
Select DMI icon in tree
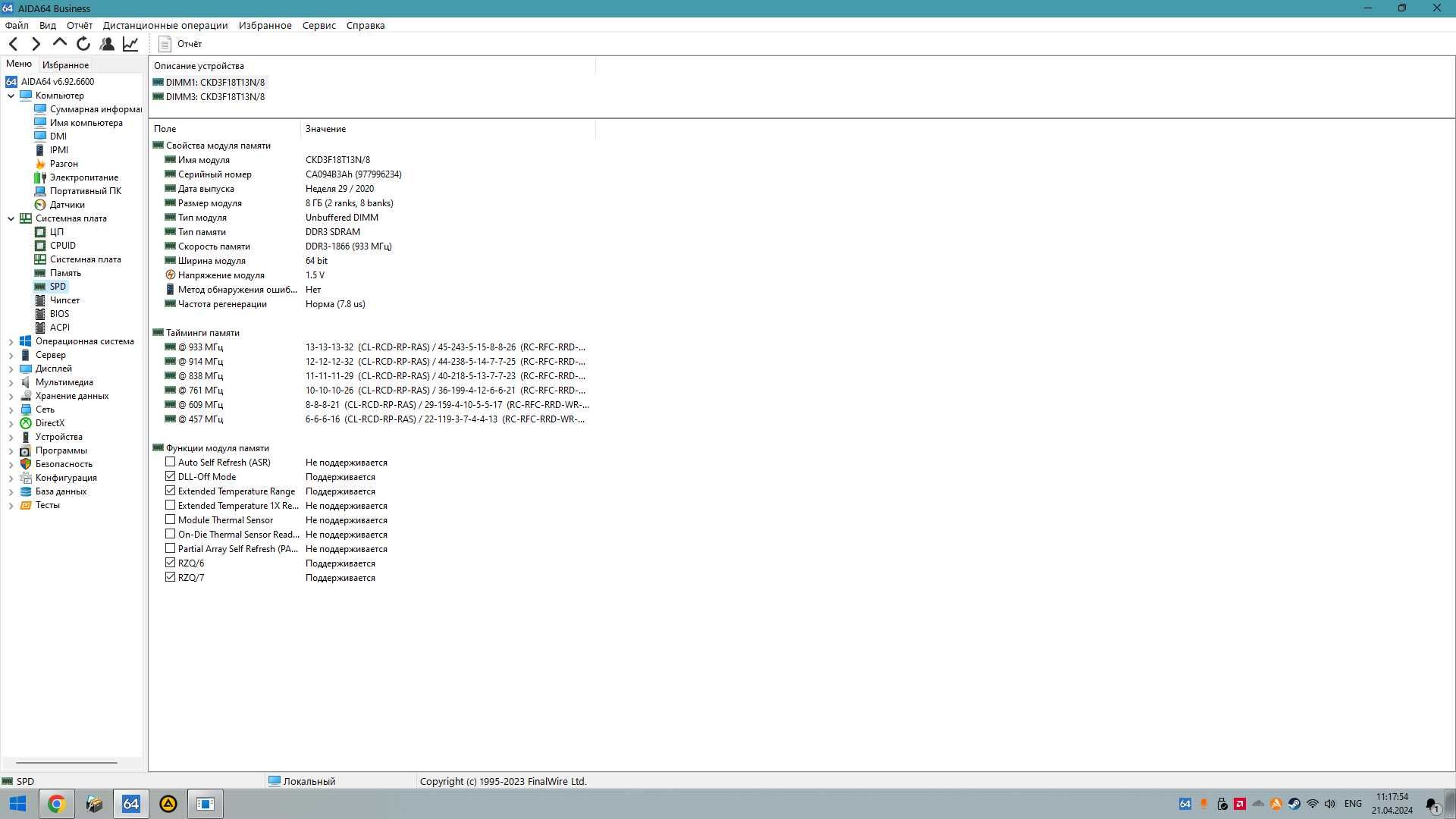pyautogui.click(x=40, y=136)
